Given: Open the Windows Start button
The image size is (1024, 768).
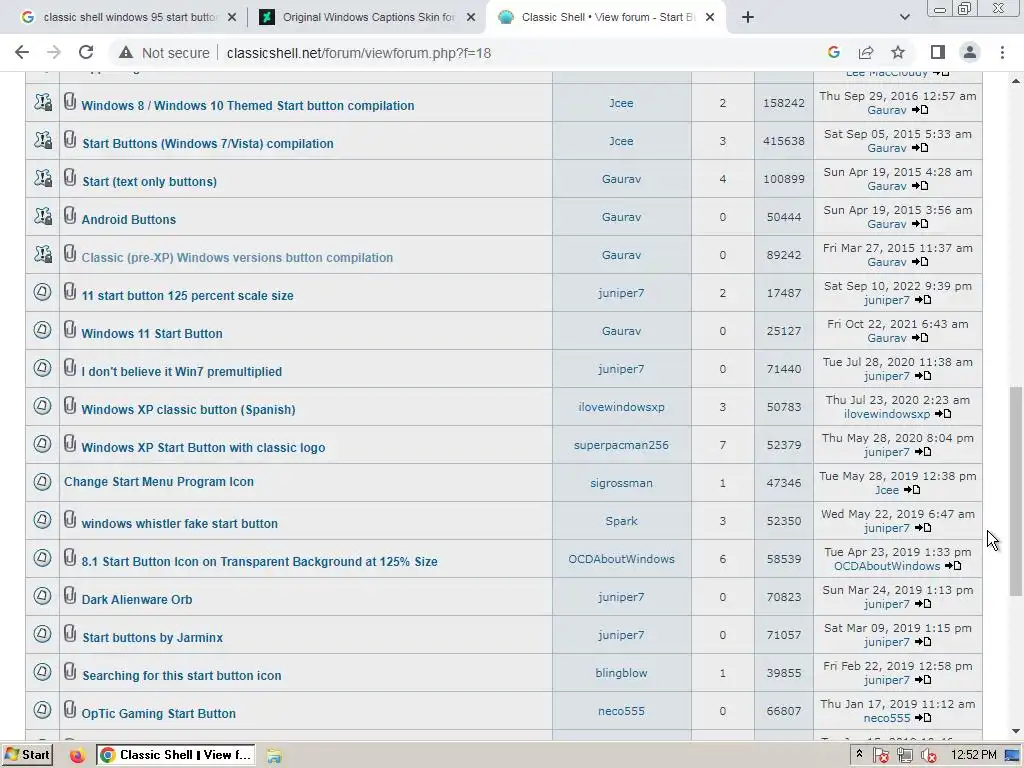Looking at the screenshot, I should (x=27, y=755).
